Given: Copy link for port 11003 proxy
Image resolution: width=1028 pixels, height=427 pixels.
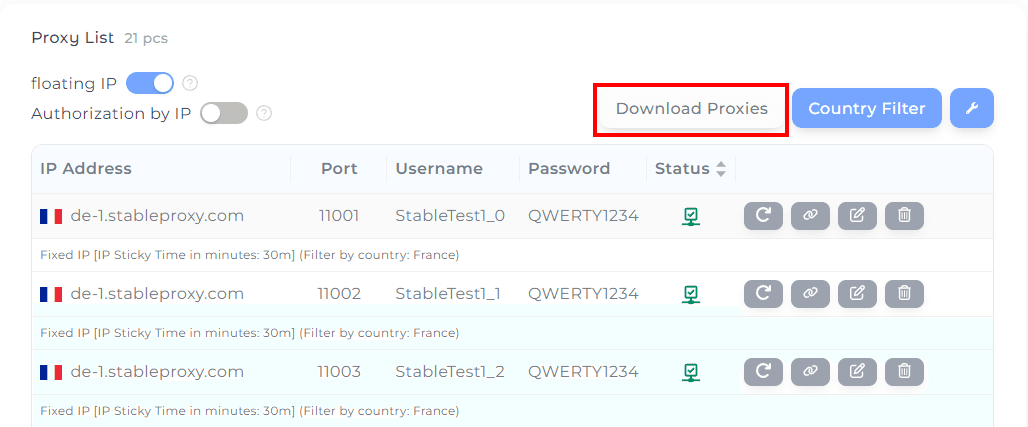Looking at the screenshot, I should 810,372.
